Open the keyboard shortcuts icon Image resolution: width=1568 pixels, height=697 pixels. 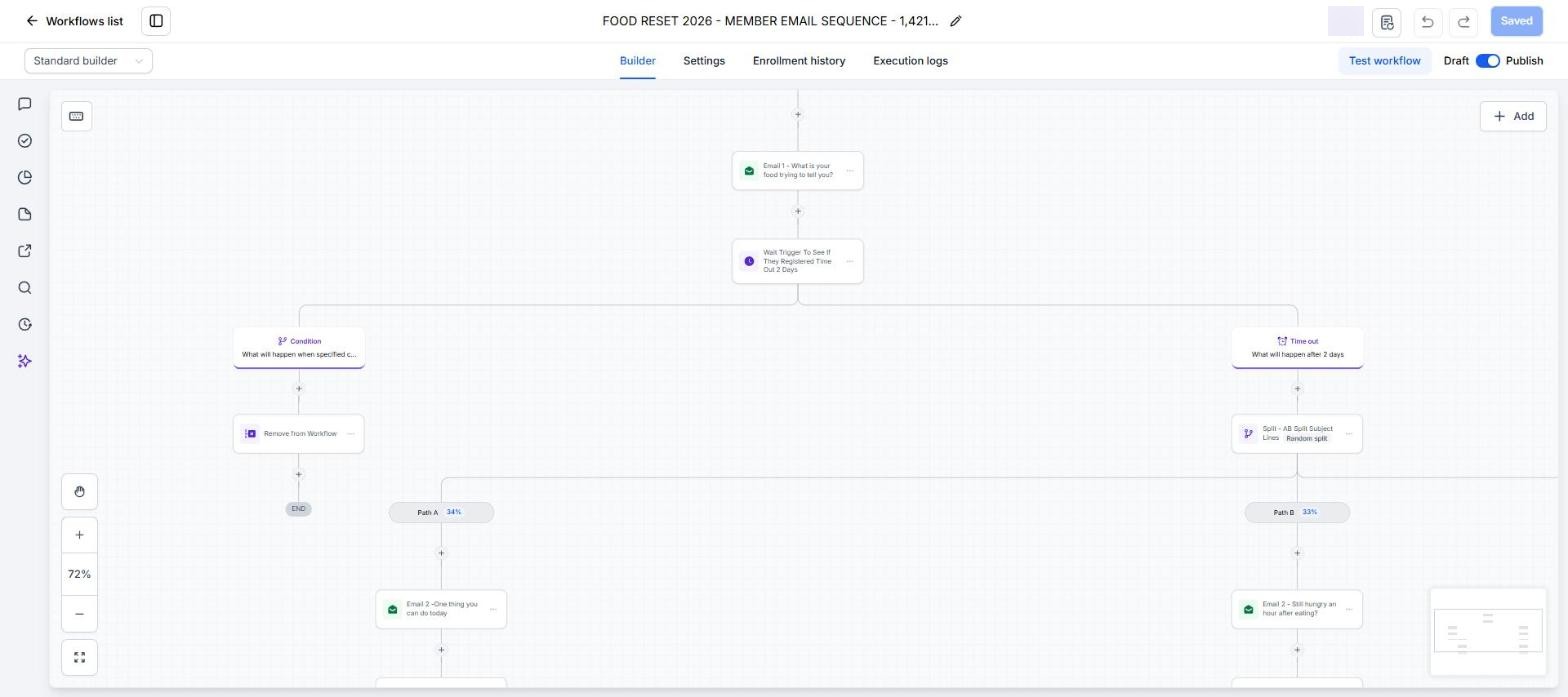pos(76,116)
